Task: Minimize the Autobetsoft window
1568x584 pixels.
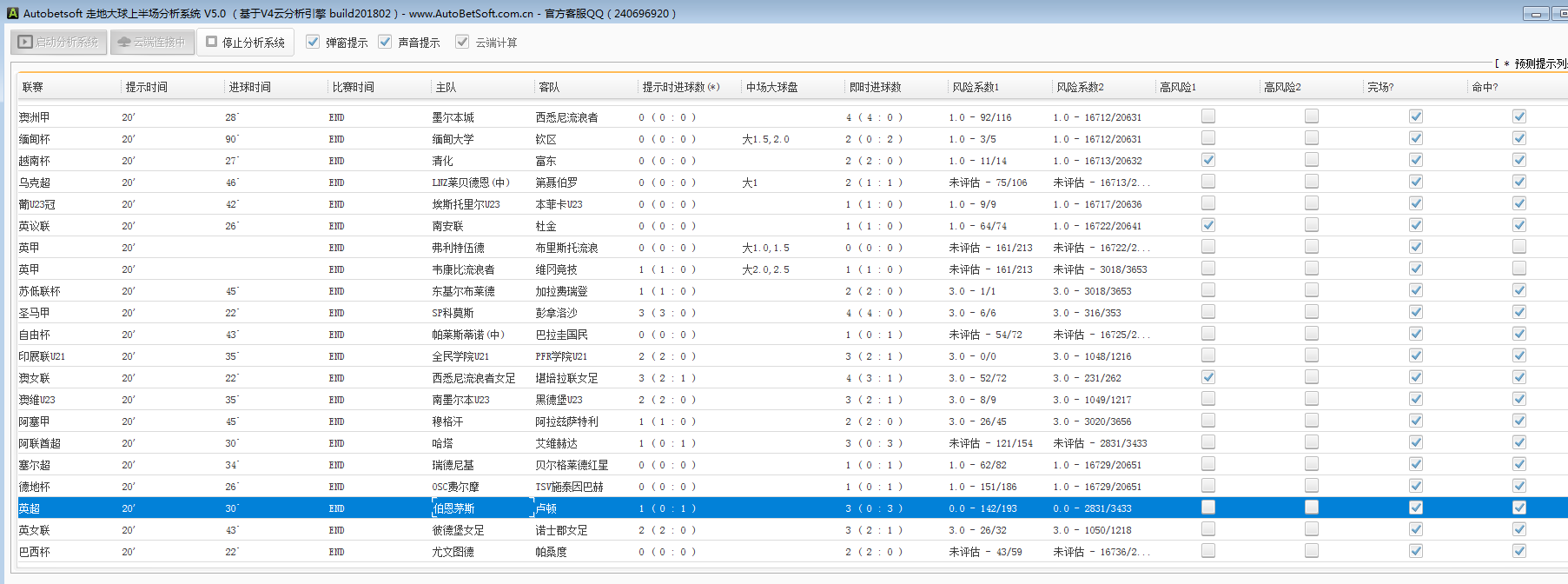Action: click(1536, 14)
